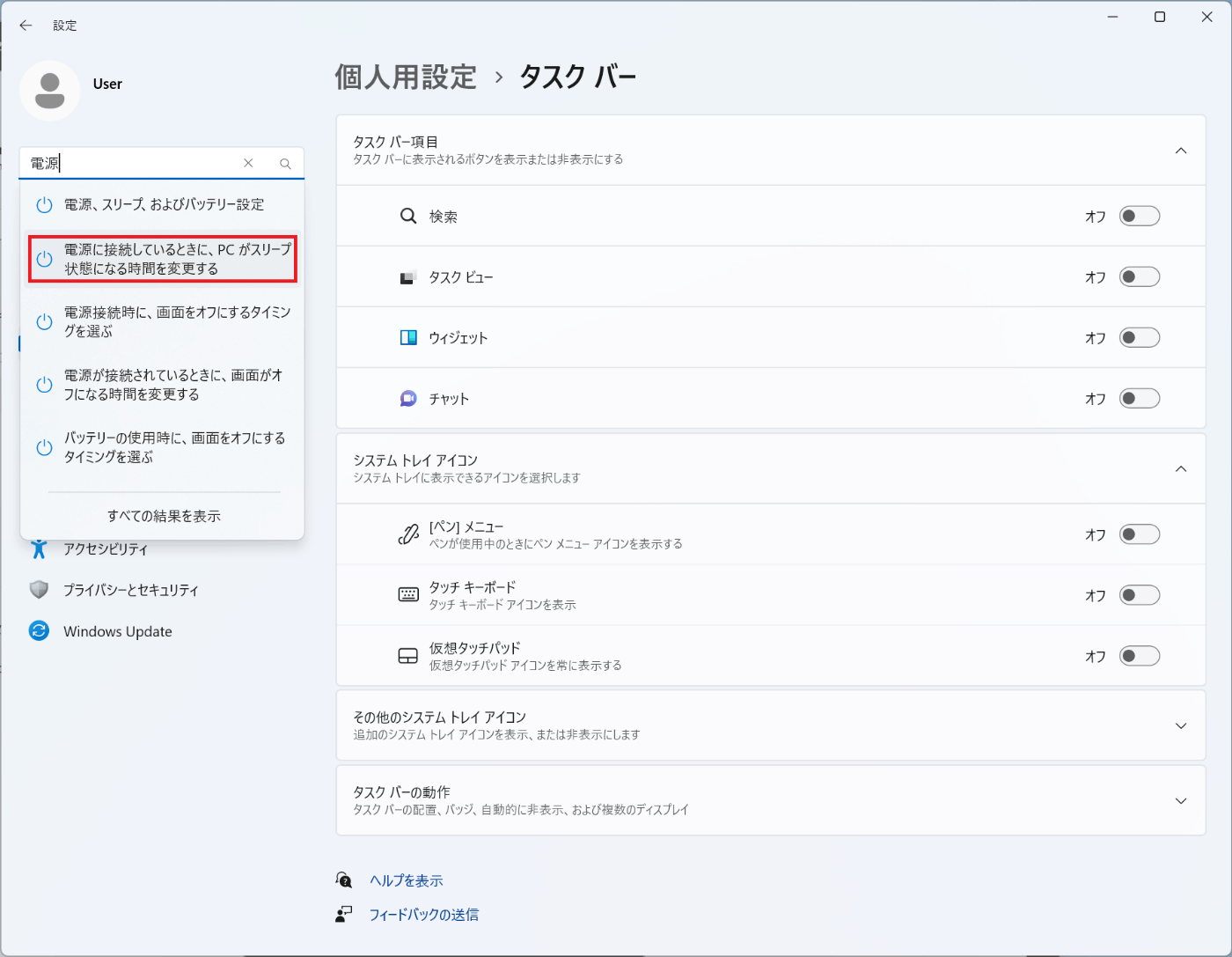Open the フィードバックの送信 link
Screen dimensions: 1232x957
point(424,915)
